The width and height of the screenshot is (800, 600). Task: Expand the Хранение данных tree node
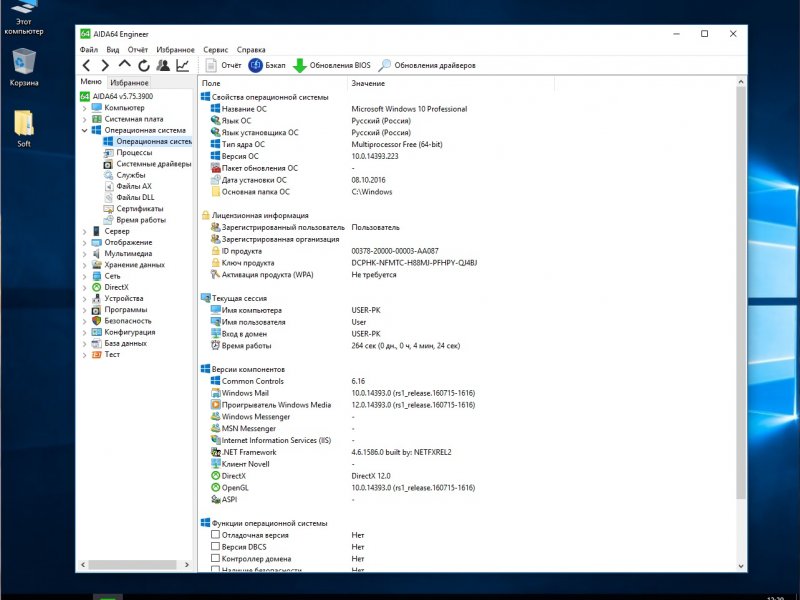click(85, 265)
